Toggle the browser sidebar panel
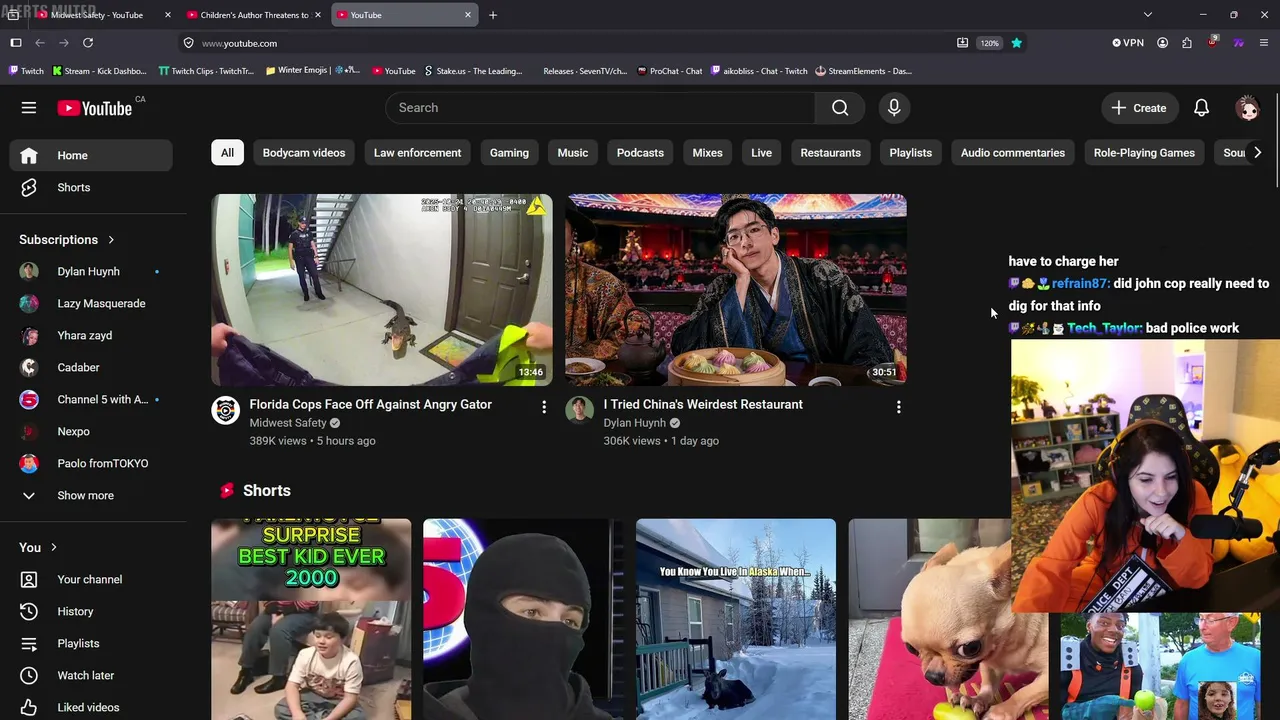This screenshot has width=1280, height=720. [x=16, y=43]
